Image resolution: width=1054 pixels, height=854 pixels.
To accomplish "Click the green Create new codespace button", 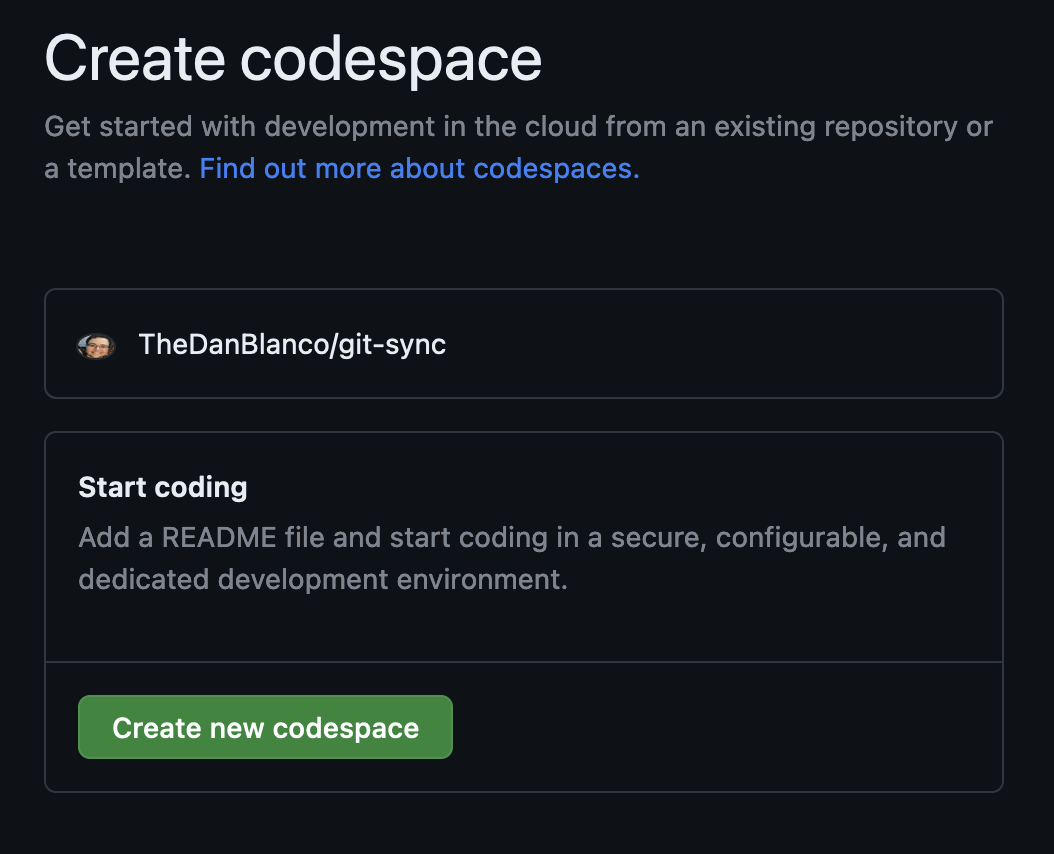I will click(x=265, y=727).
